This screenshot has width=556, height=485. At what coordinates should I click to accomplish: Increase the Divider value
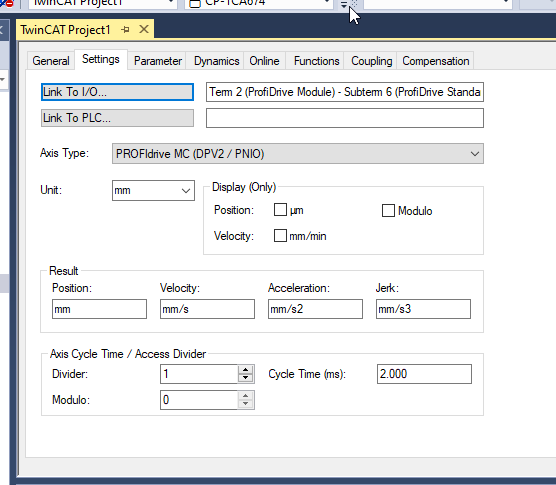pos(246,370)
